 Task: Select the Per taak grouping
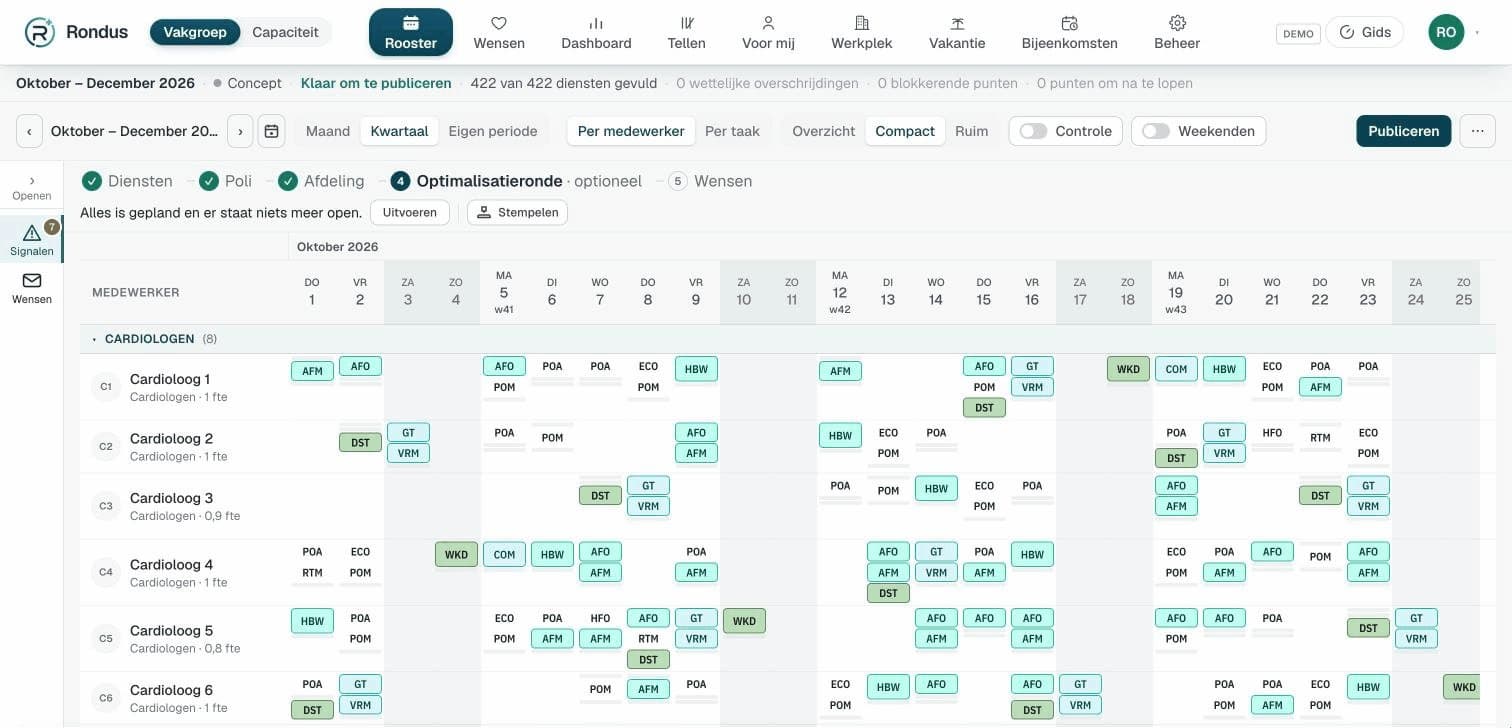pyautogui.click(x=732, y=131)
